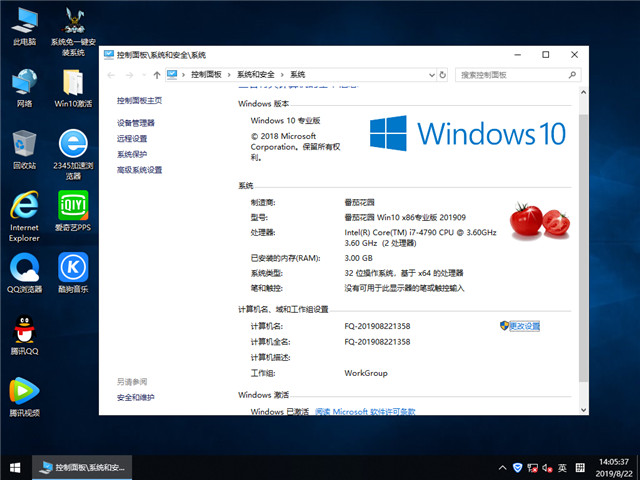Click scrollbar up arrow
Viewport: 640px width, 480px height.
tap(584, 92)
